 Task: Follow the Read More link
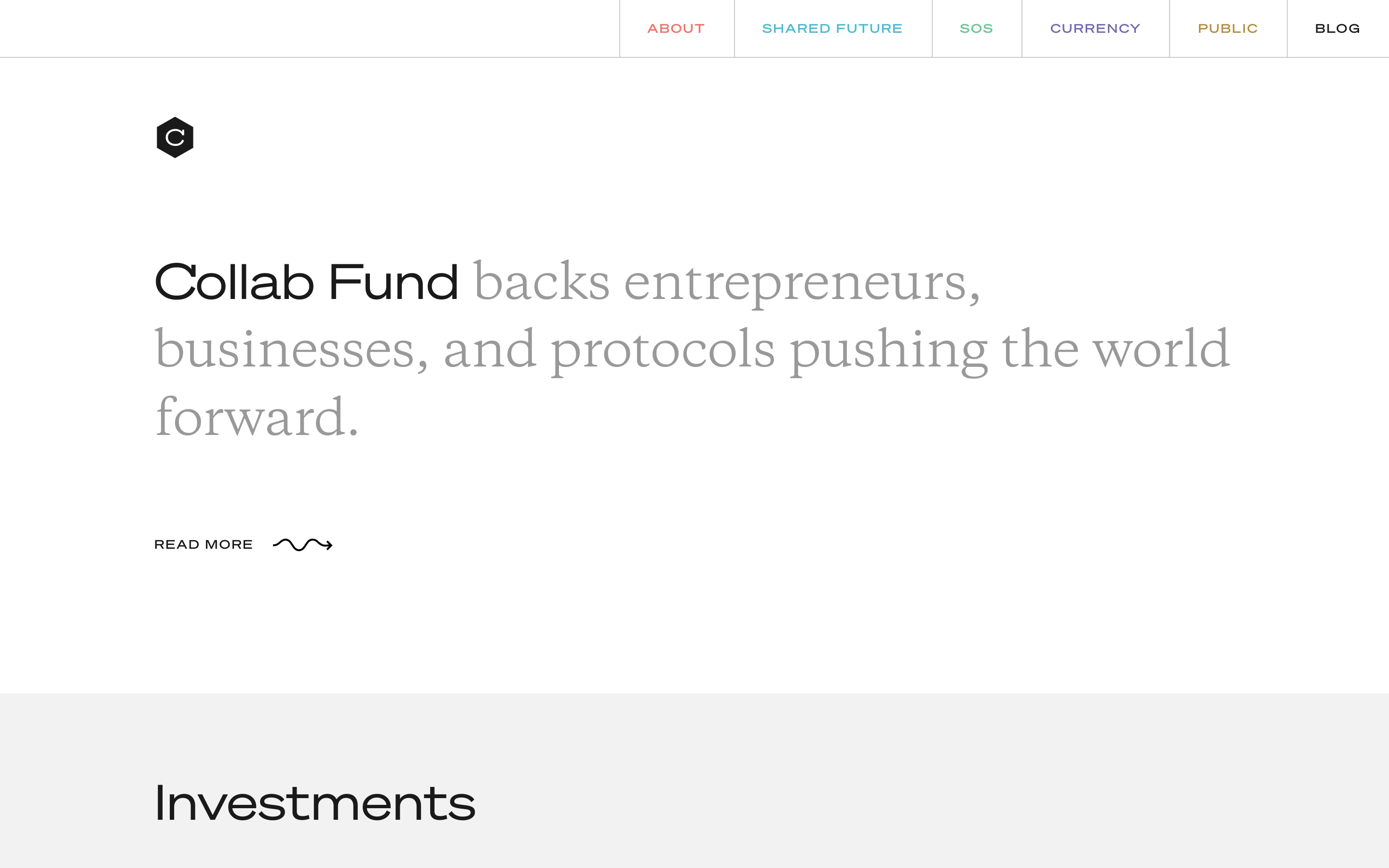coord(203,544)
